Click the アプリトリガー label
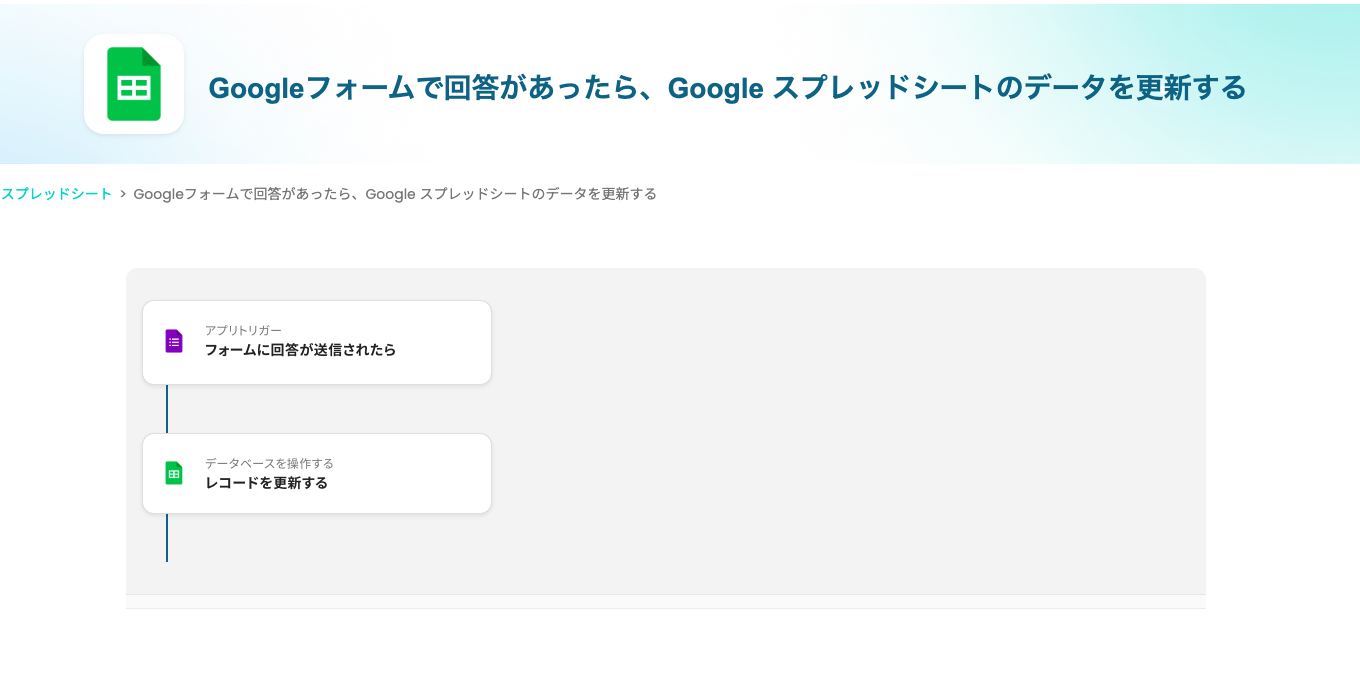 pyautogui.click(x=243, y=330)
